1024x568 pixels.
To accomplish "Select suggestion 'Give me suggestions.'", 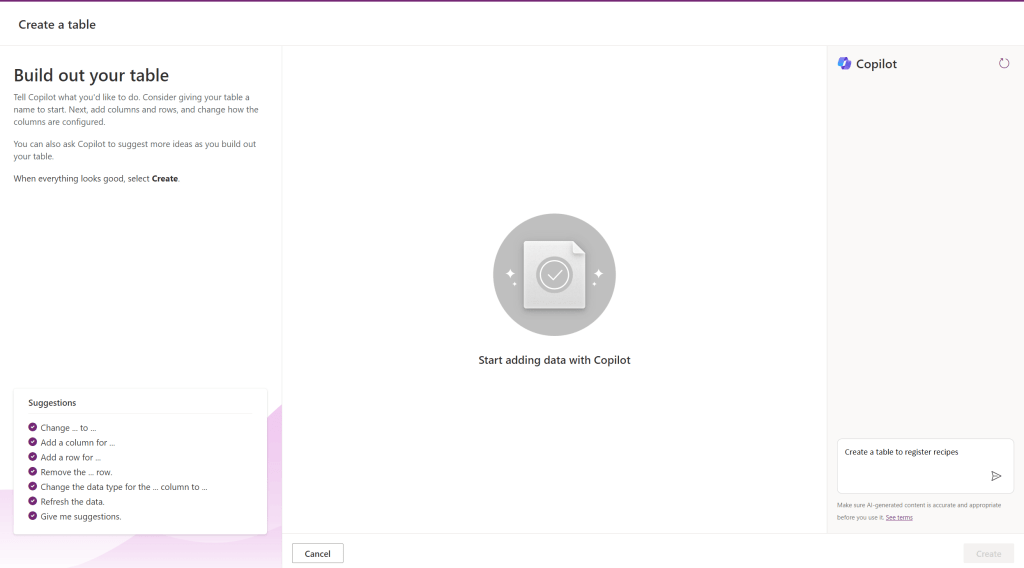I will 81,516.
